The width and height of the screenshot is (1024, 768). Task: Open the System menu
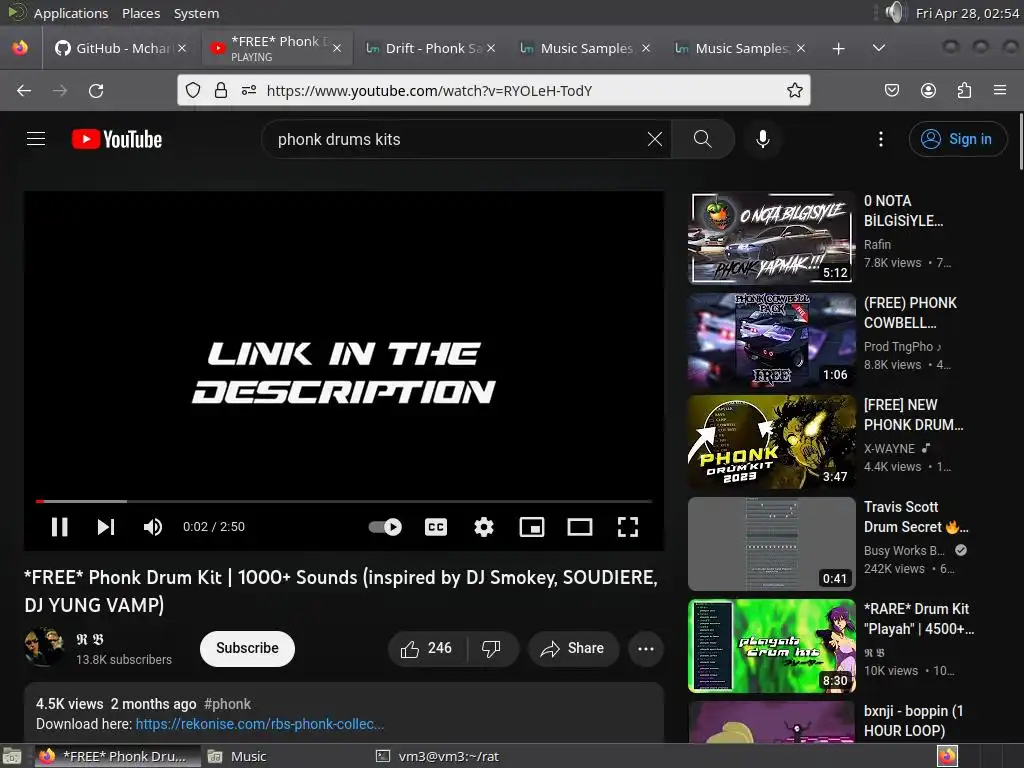[196, 13]
